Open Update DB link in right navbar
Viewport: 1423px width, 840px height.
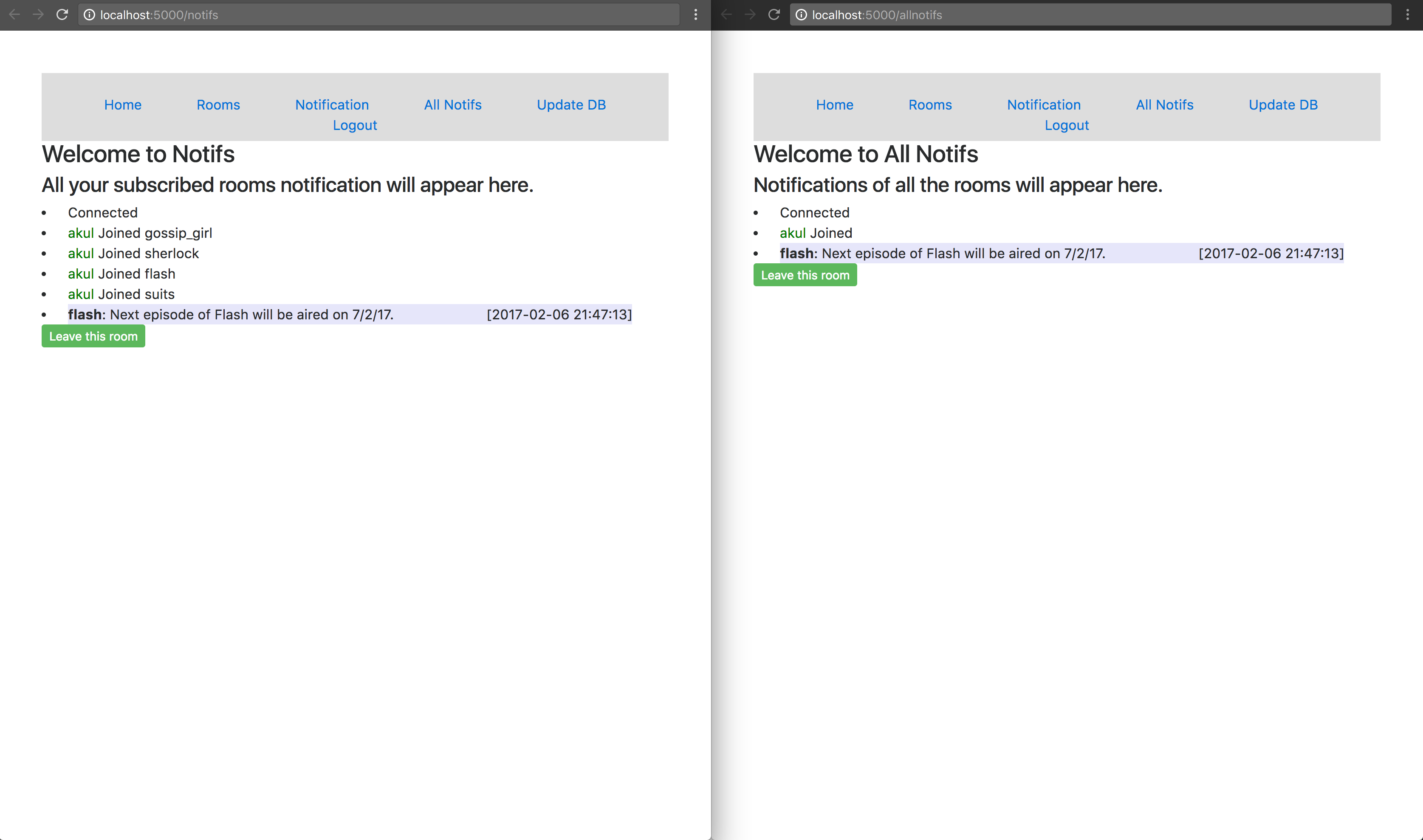pyautogui.click(x=1283, y=105)
